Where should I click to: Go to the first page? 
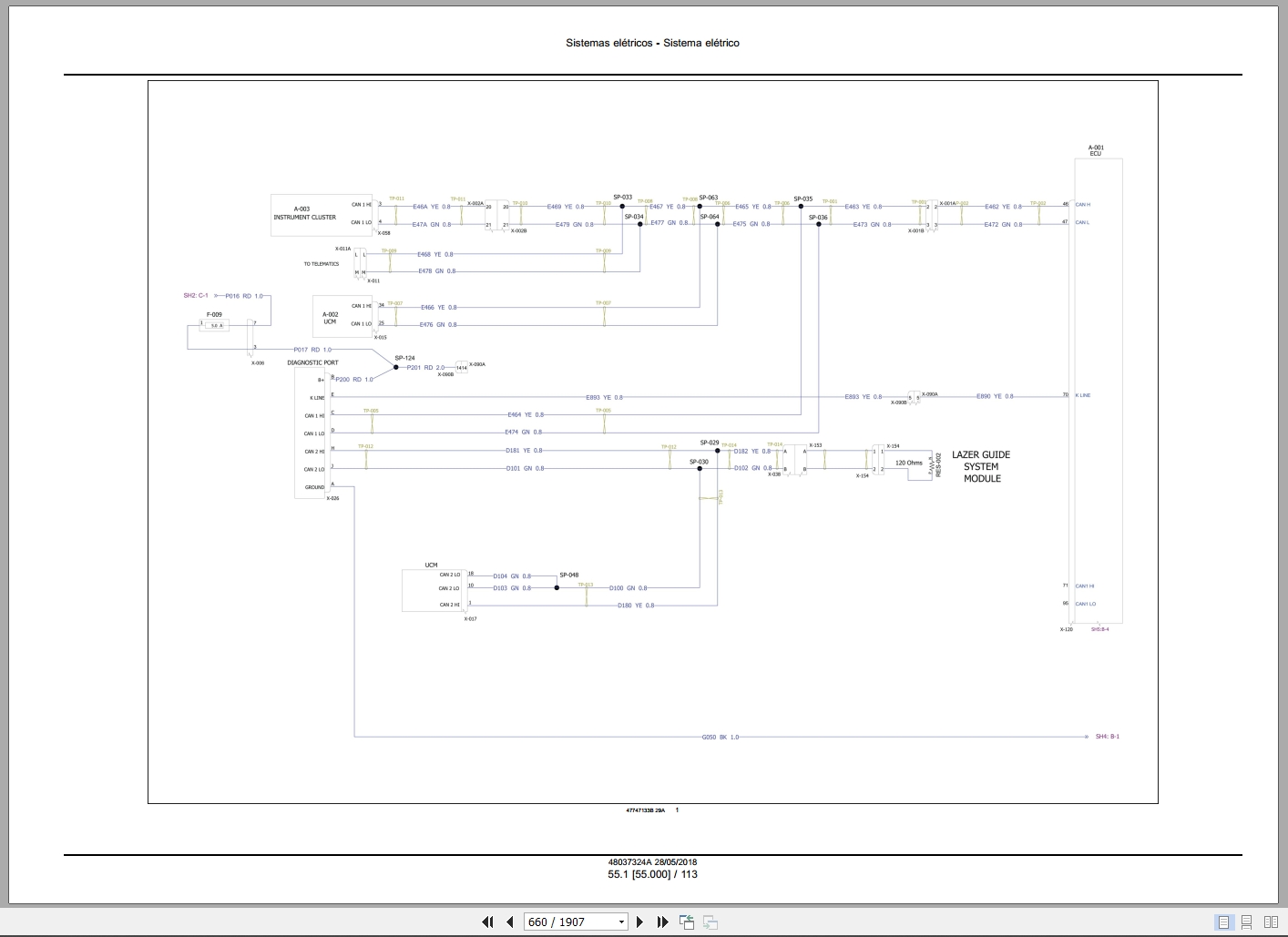(487, 922)
